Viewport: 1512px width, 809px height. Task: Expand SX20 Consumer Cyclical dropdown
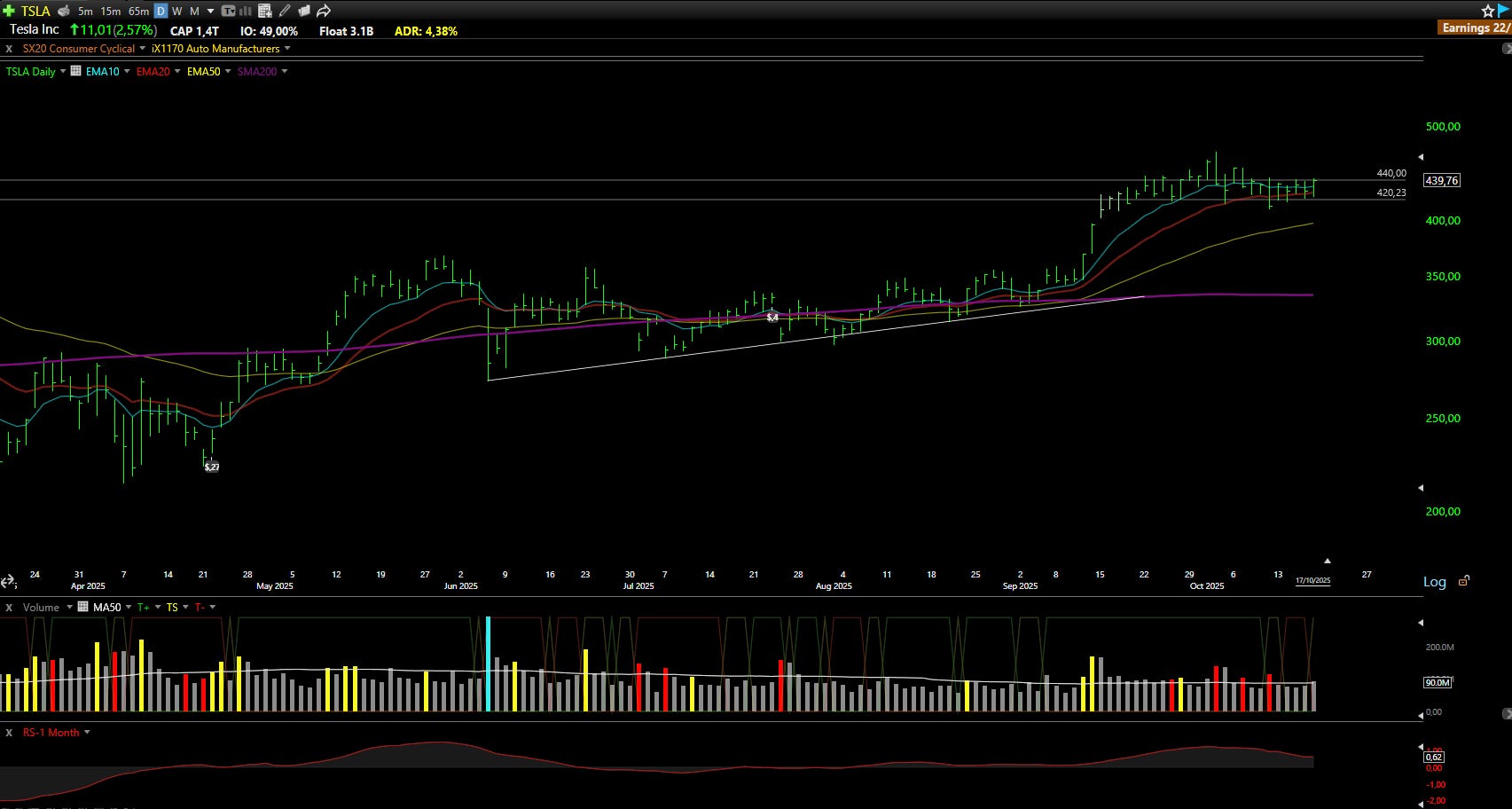coord(143,49)
